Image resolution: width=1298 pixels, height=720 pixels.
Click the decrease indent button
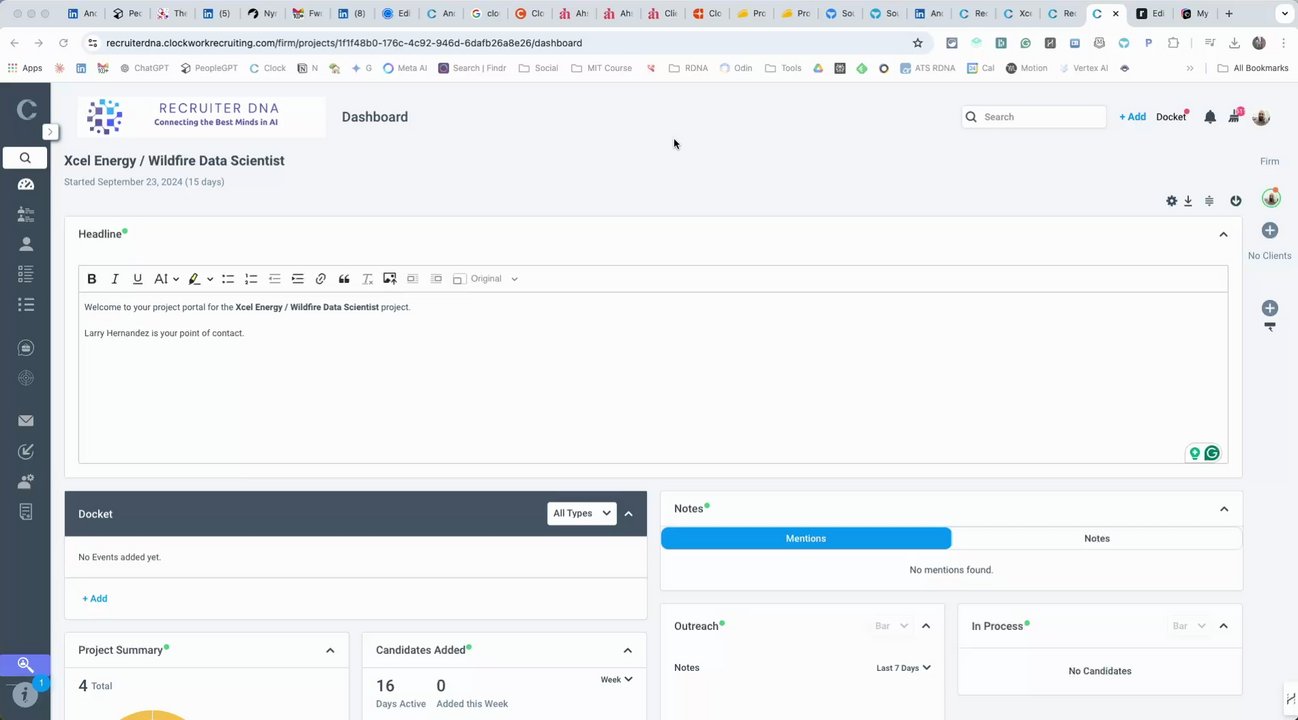point(275,279)
